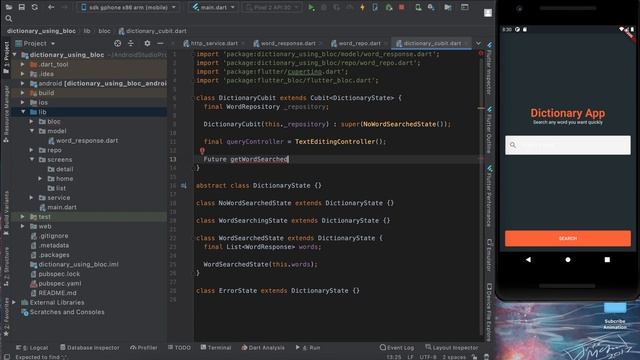
Task: Click the intention lightbulb in the editor gutter
Action: [202, 151]
